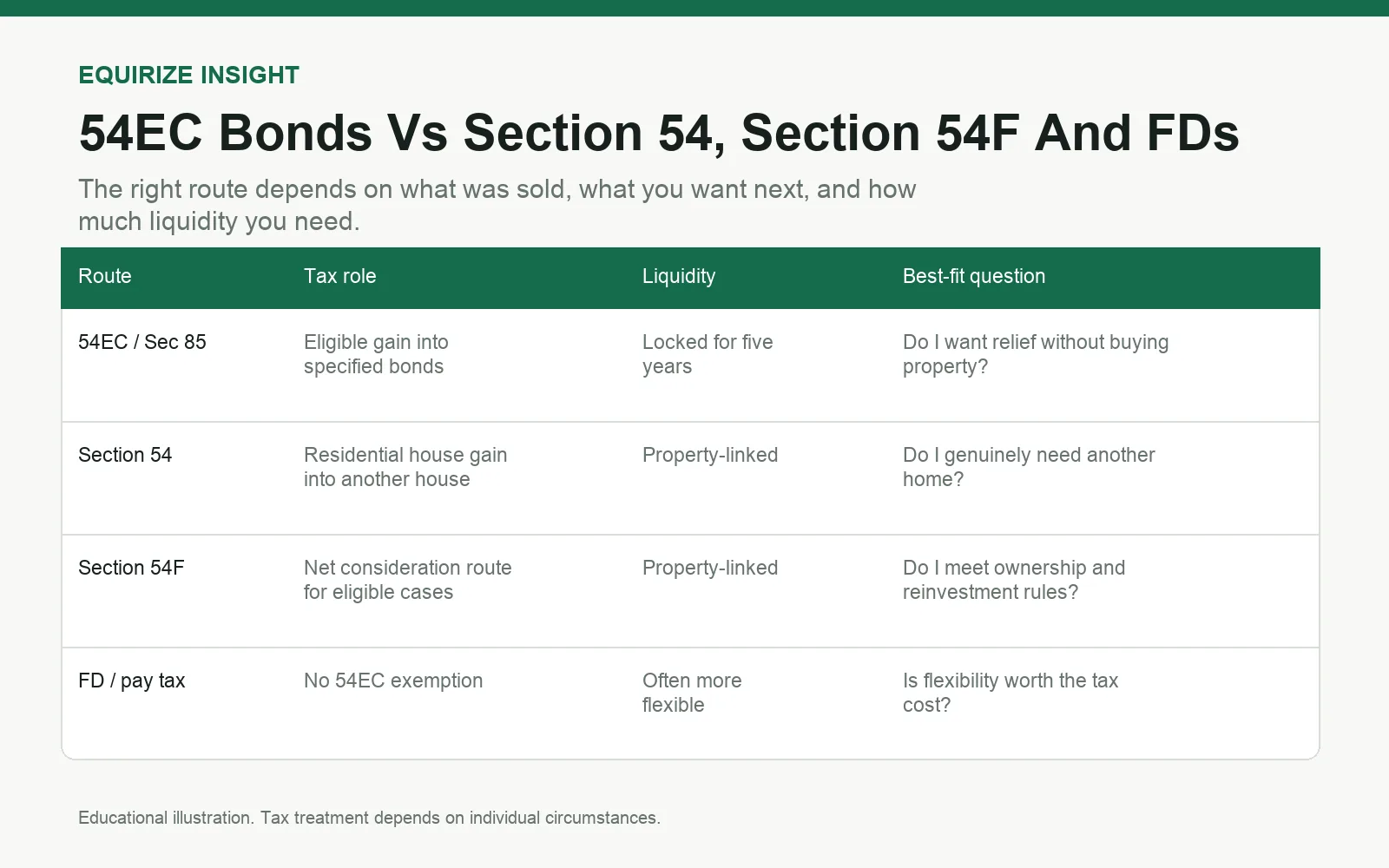Select 'Is flexibility worth the tax cost?' text

pos(1010,693)
